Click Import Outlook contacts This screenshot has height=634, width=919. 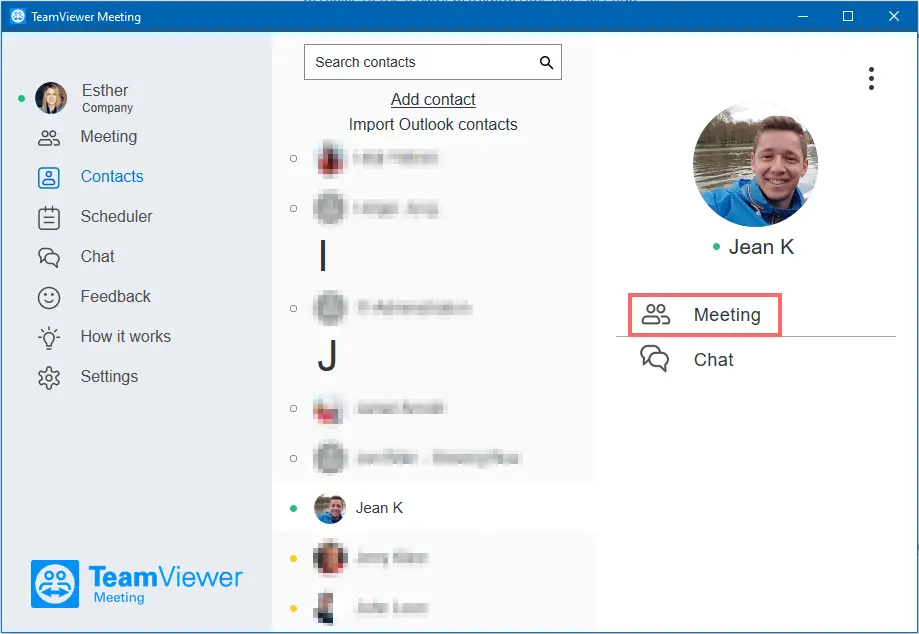433,124
